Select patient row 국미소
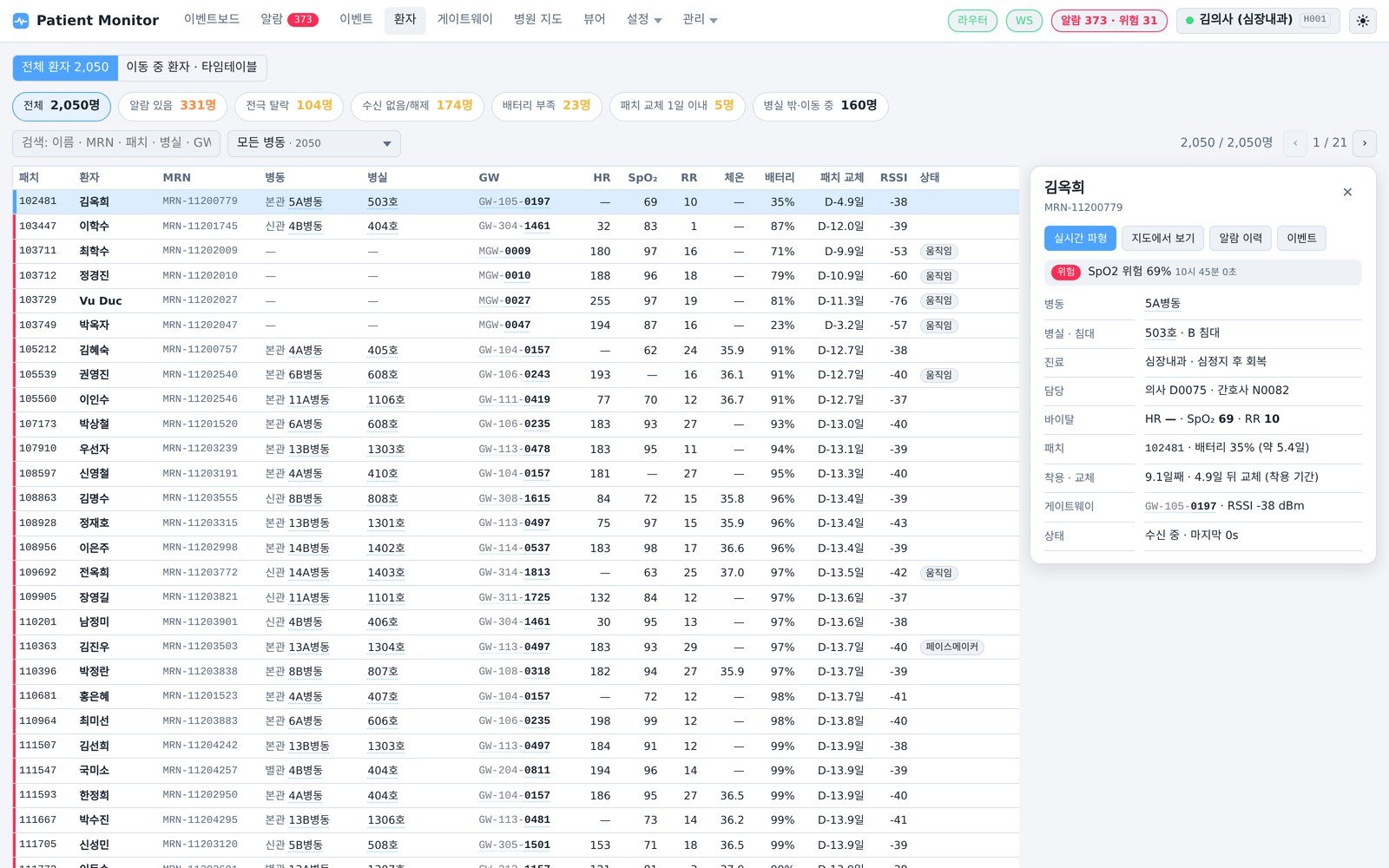Screen dimensions: 1389x868 [x=517, y=771]
